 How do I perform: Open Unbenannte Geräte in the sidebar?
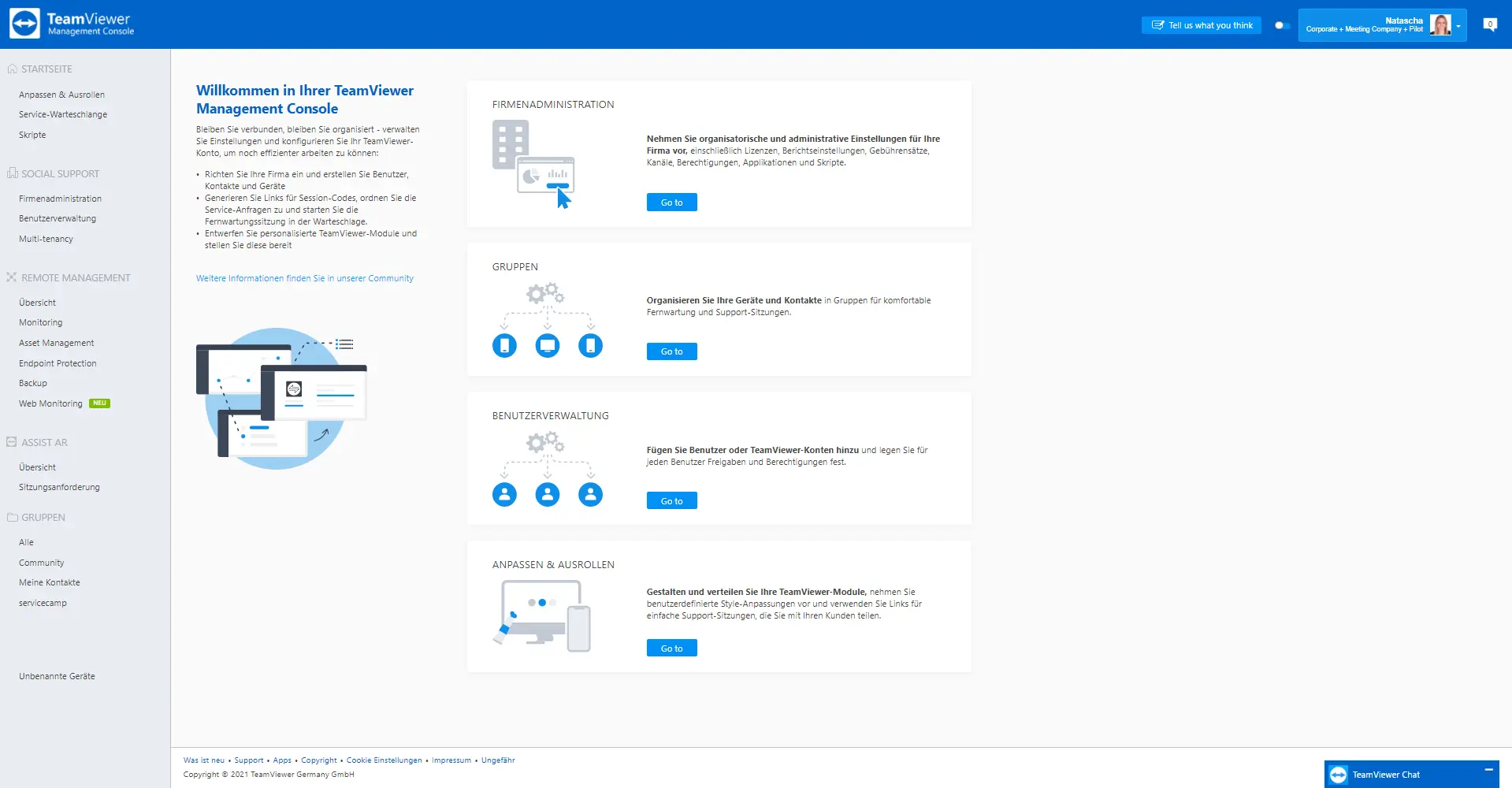(57, 676)
